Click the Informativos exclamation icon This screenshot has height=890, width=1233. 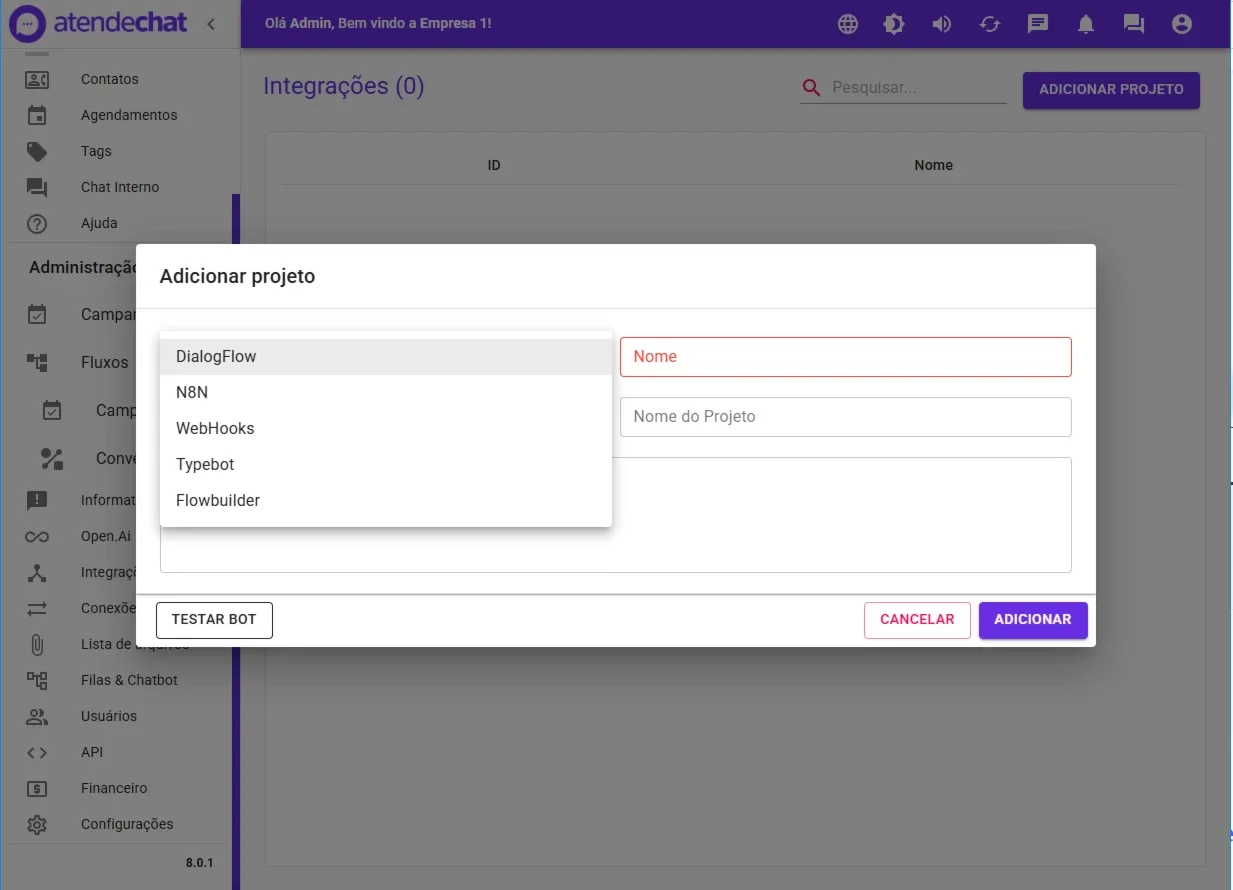[x=37, y=501]
